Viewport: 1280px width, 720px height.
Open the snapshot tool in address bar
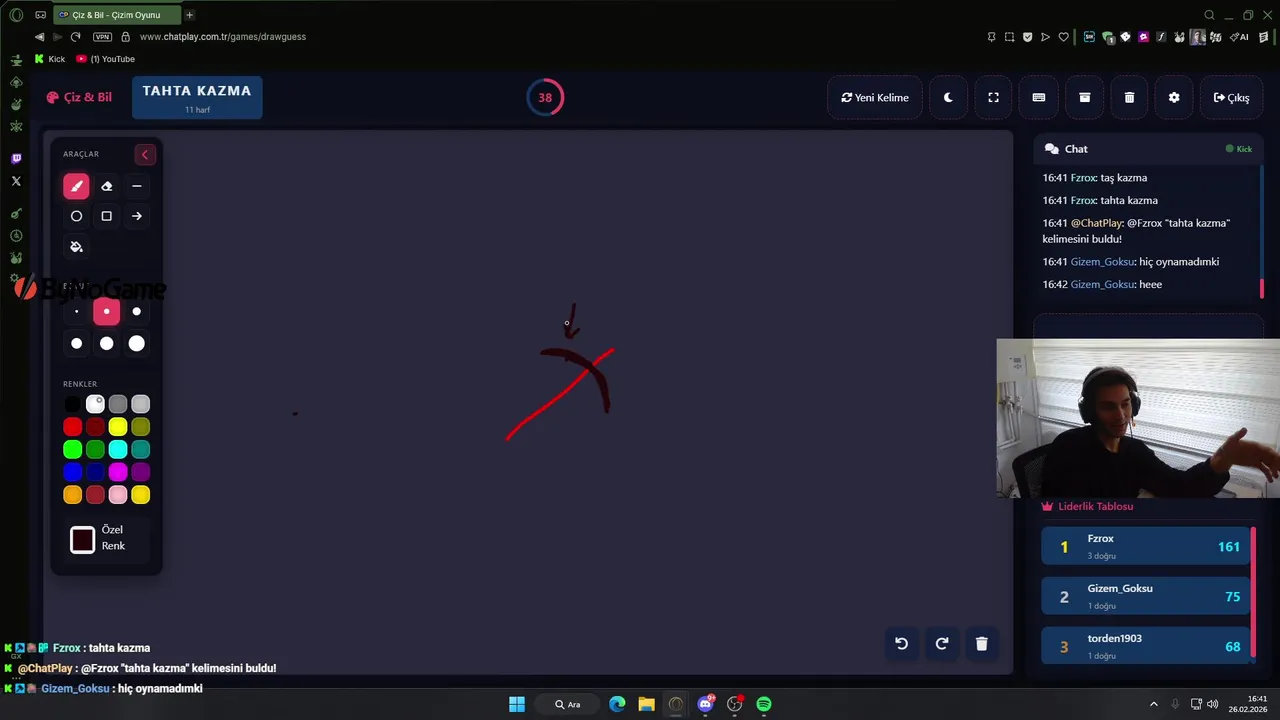click(x=1009, y=37)
